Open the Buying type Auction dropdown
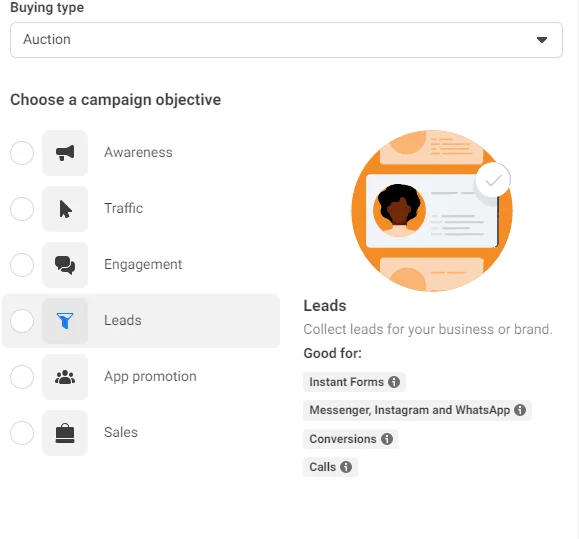 tap(287, 40)
